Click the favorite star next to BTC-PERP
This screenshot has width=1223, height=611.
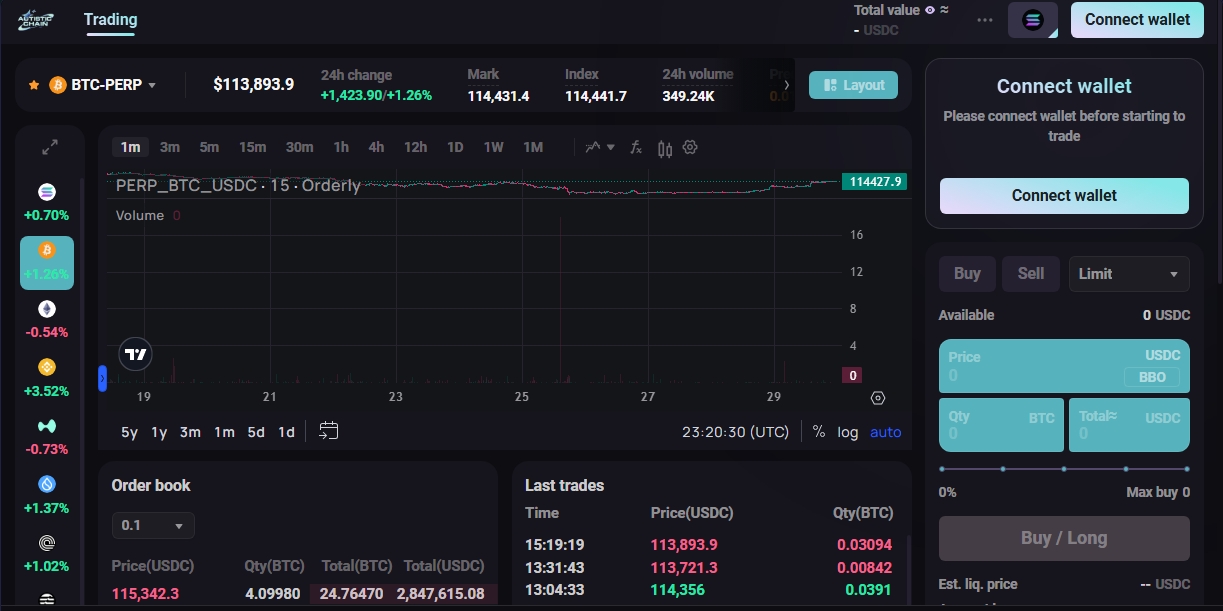(34, 85)
